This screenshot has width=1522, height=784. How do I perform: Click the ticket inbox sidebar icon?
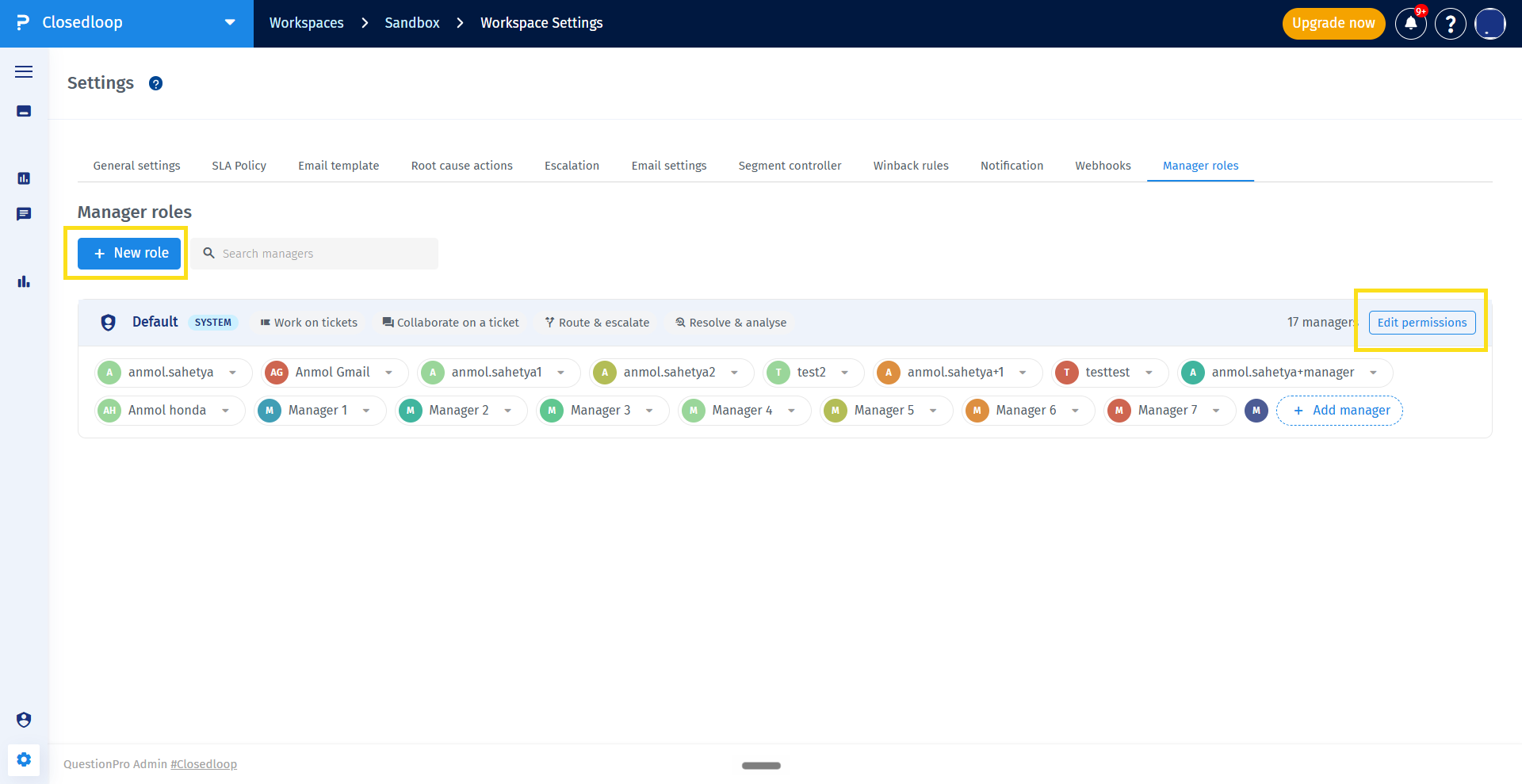24,111
